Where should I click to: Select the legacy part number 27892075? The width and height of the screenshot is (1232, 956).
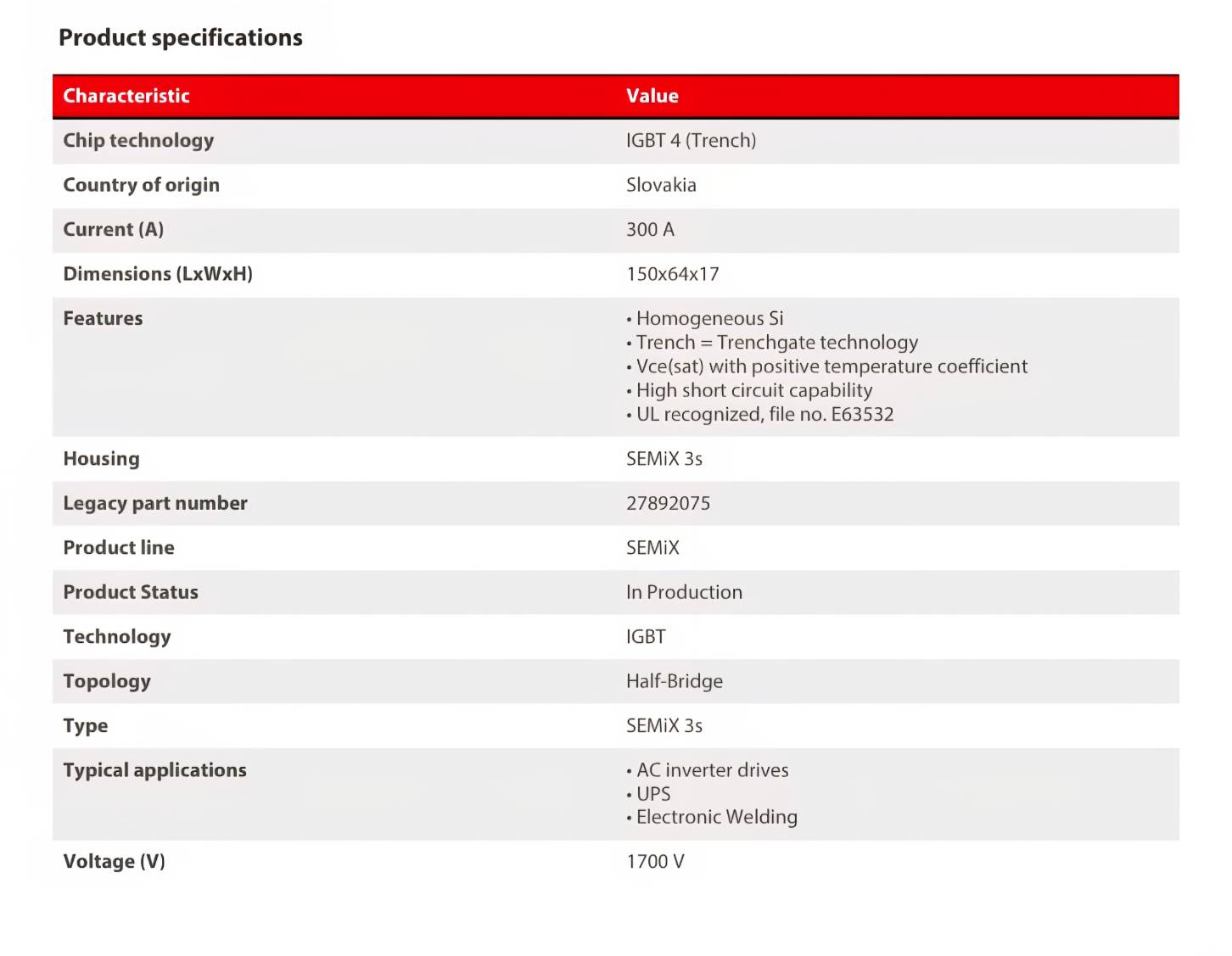[668, 503]
